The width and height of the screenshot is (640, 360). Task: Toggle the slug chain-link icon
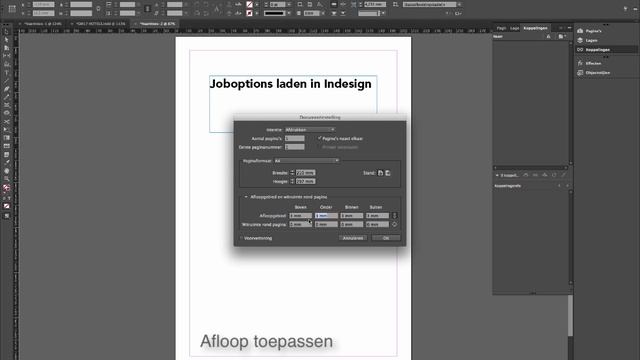coord(394,224)
